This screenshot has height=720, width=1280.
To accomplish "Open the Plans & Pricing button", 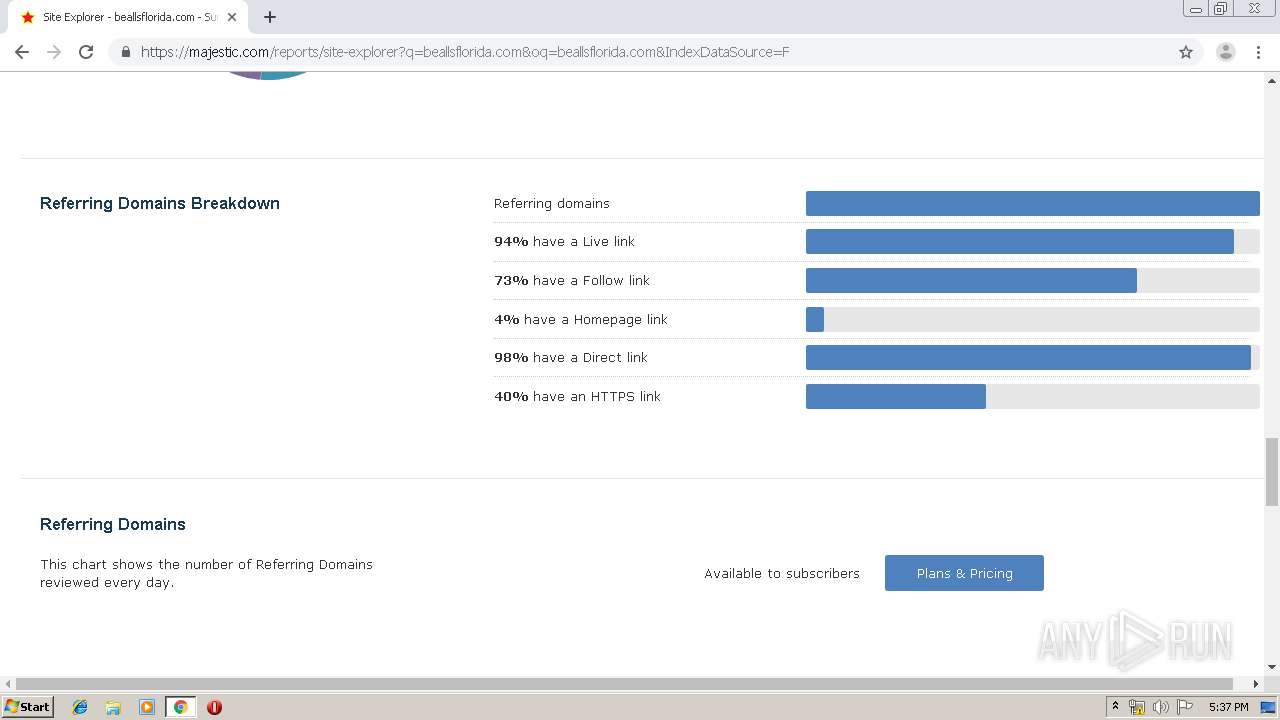I will pos(964,573).
